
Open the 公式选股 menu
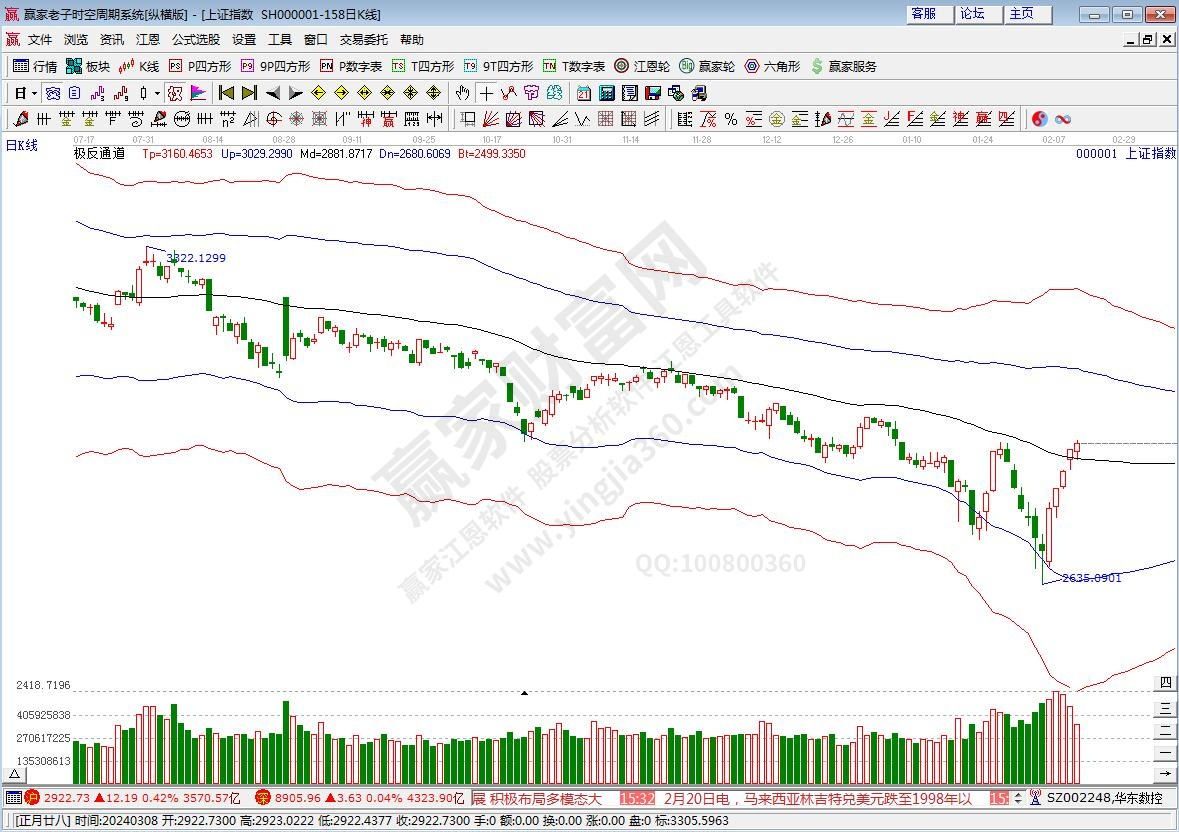pyautogui.click(x=195, y=40)
